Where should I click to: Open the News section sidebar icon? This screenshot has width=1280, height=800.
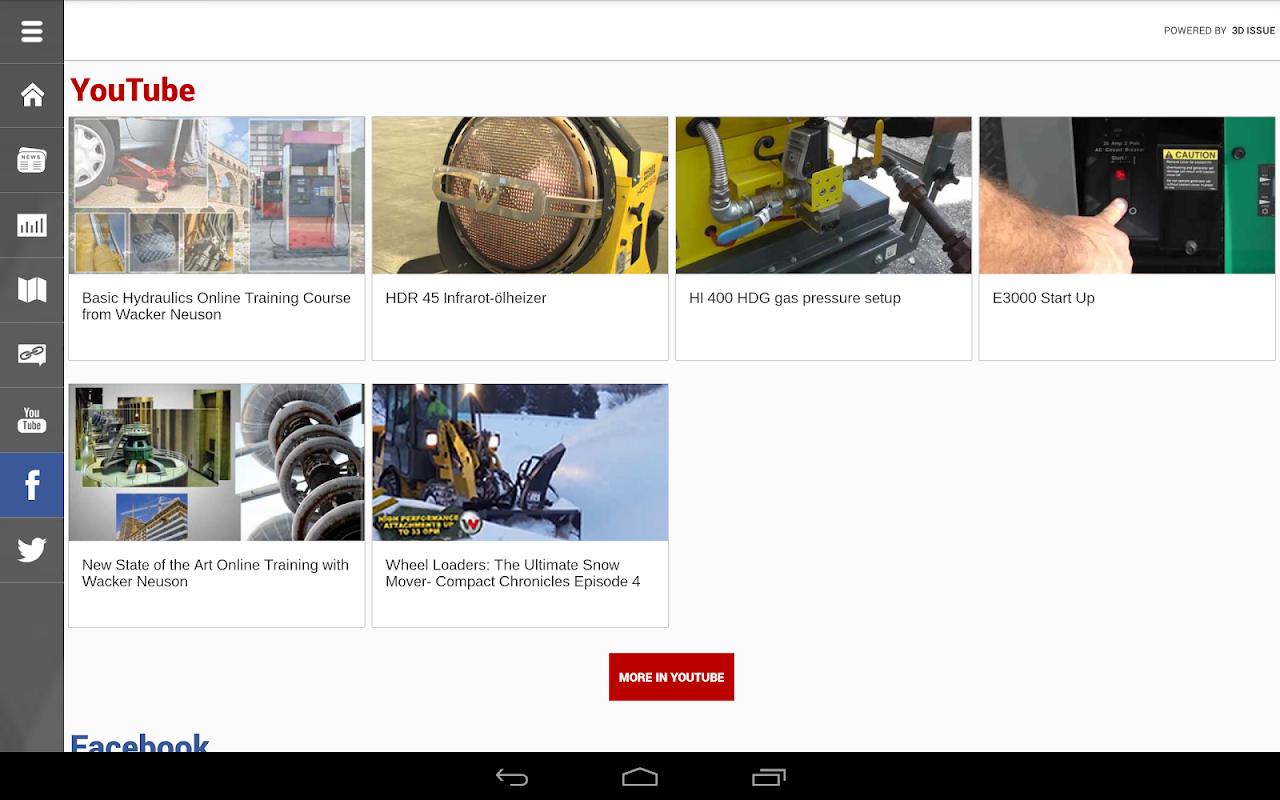32,160
